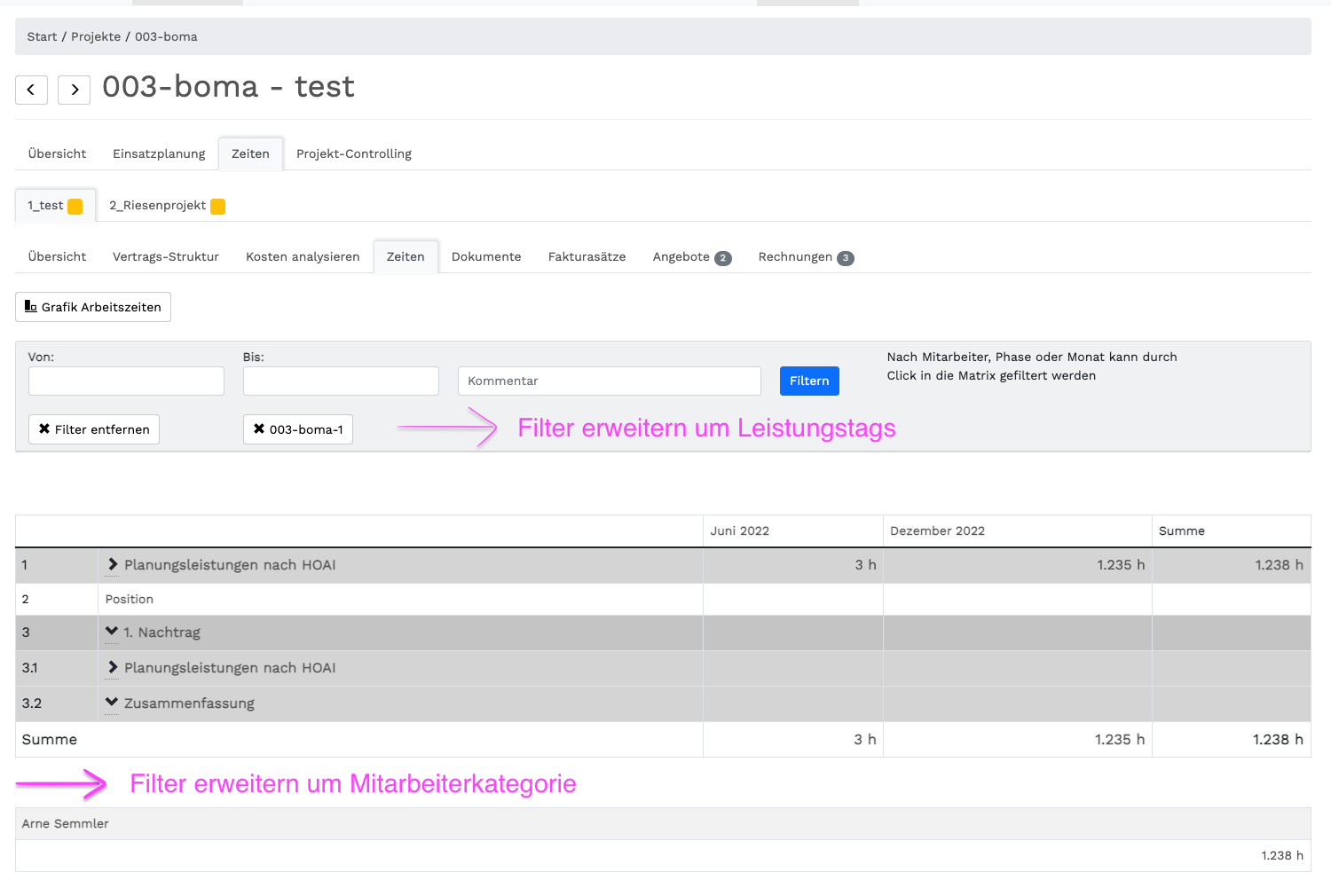
Task: Go to previous project with left arrow
Action: click(31, 90)
